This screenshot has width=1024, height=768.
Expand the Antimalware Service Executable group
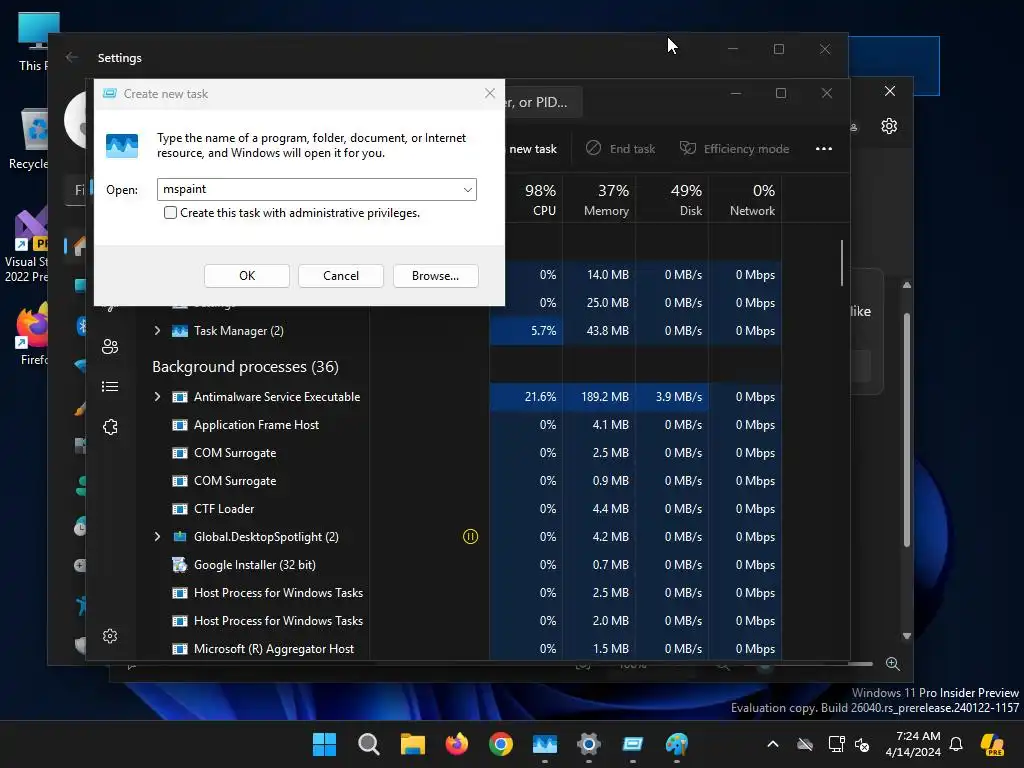(157, 396)
